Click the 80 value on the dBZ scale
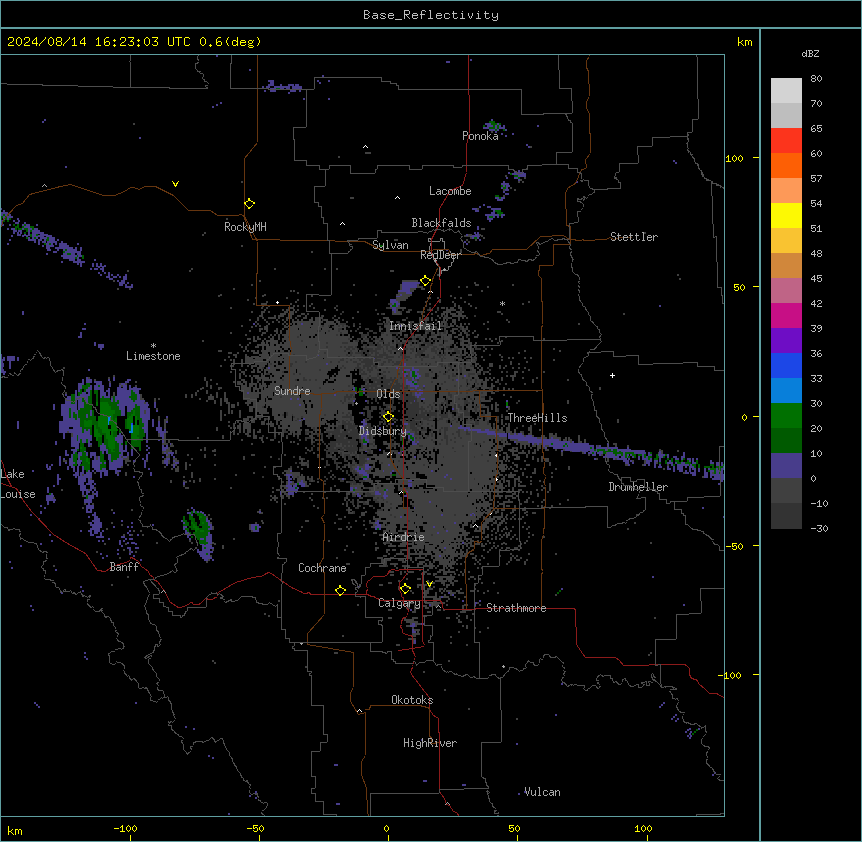This screenshot has width=862, height=842. [x=816, y=79]
